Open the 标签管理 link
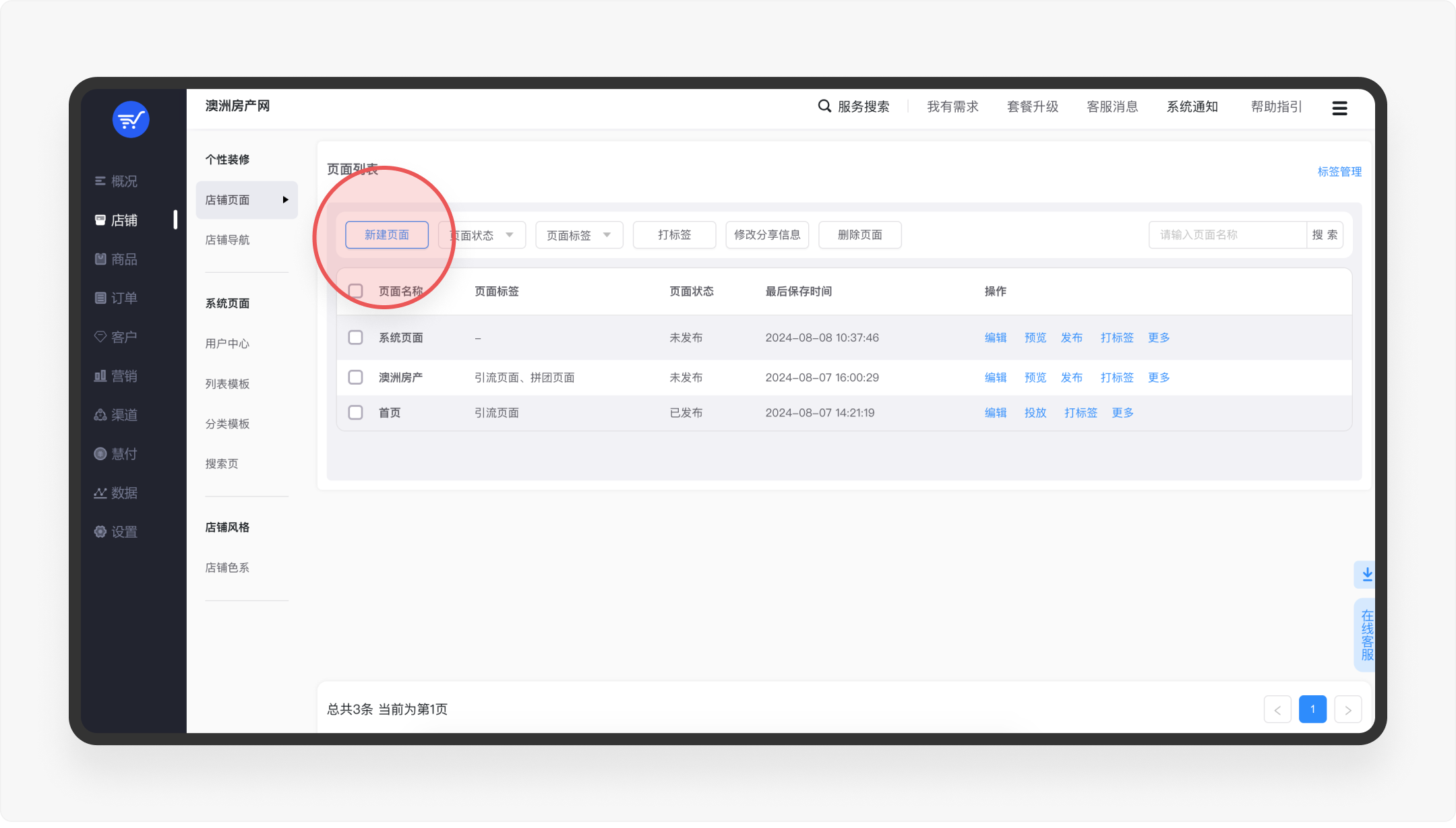This screenshot has height=828, width=1456. [1339, 172]
